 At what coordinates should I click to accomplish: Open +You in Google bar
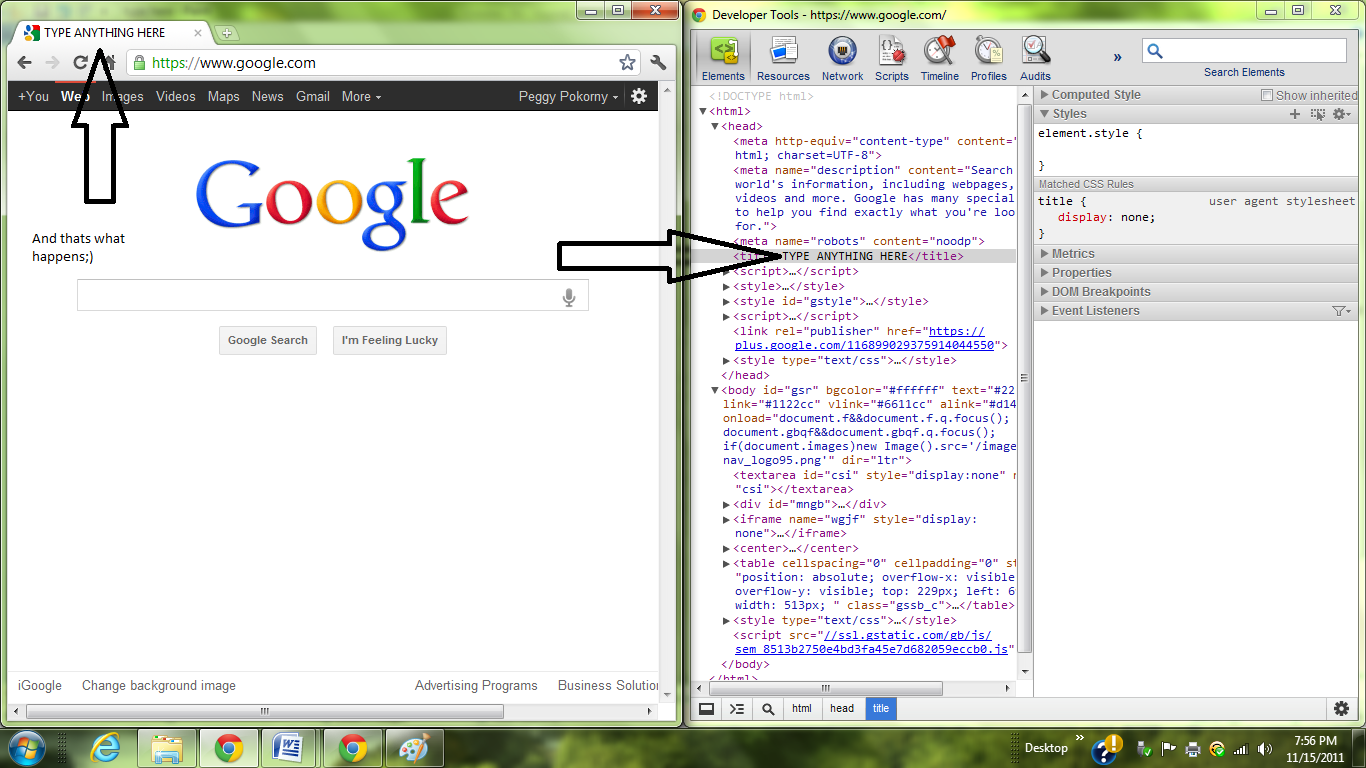click(33, 97)
